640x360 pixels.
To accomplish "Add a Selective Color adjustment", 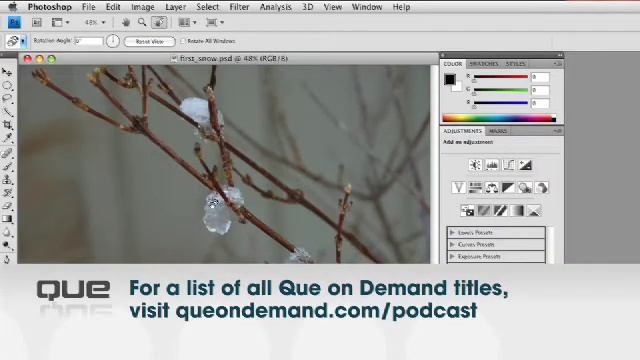I will pyautogui.click(x=534, y=211).
